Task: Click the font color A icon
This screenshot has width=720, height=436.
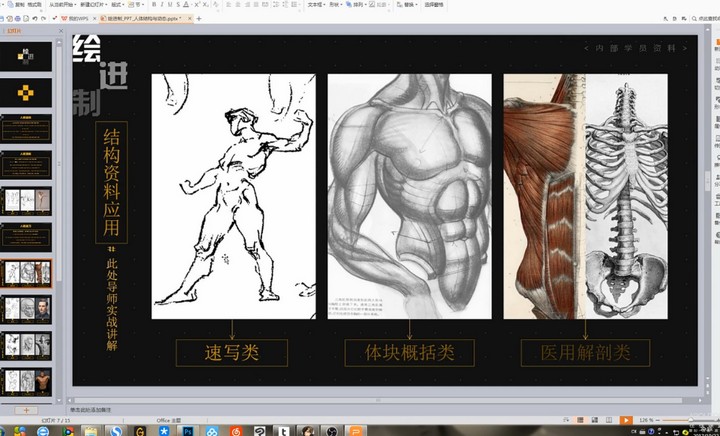Action: [186, 4]
